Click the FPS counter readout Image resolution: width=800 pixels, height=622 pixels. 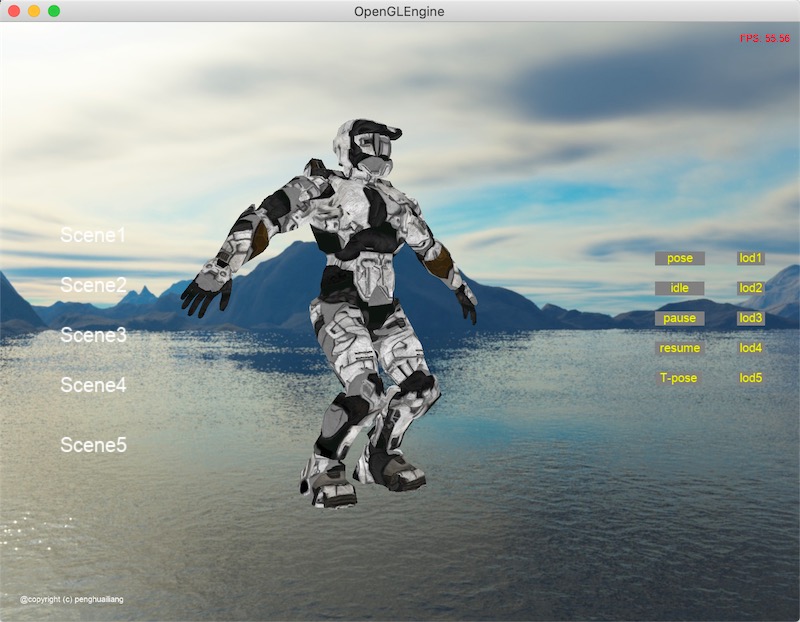click(765, 38)
